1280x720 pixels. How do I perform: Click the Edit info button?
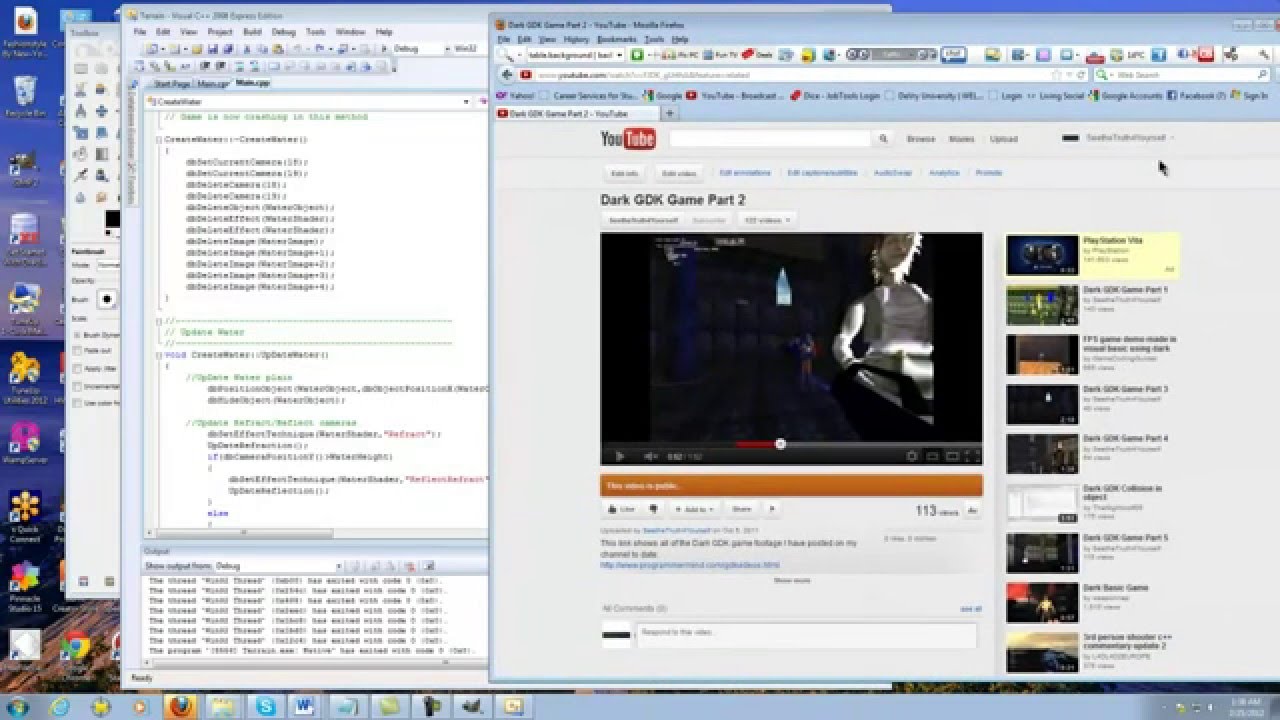[x=624, y=173]
